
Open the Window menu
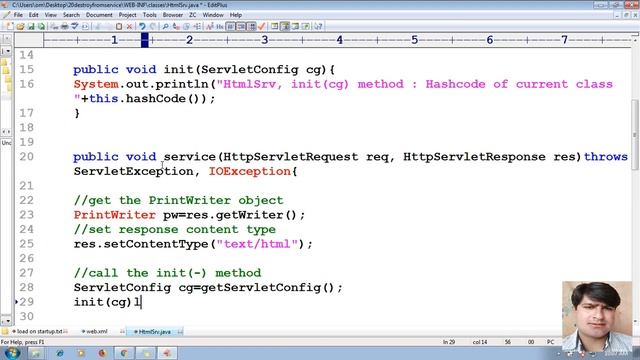point(213,15)
